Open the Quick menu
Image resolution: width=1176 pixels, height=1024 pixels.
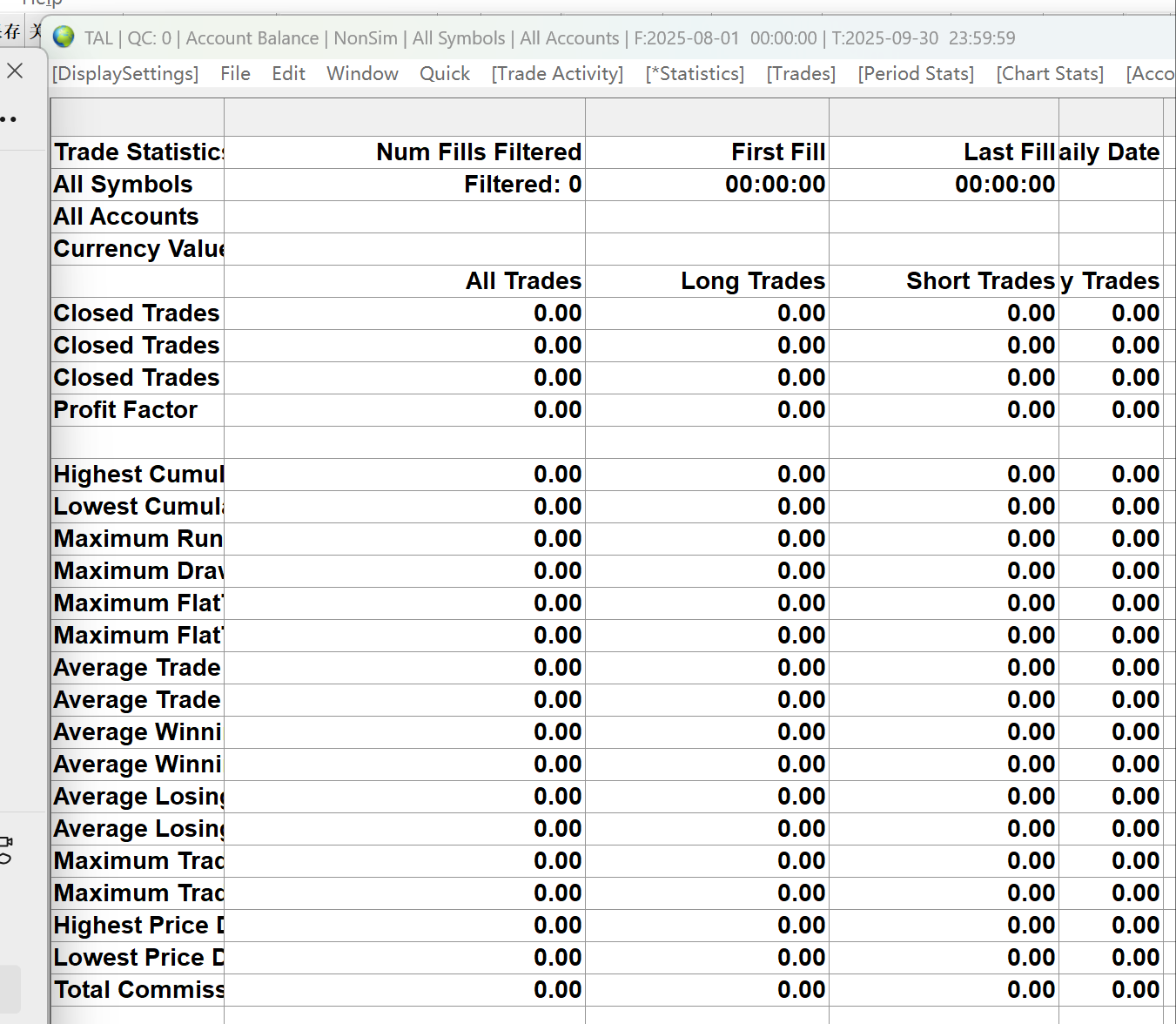[444, 74]
